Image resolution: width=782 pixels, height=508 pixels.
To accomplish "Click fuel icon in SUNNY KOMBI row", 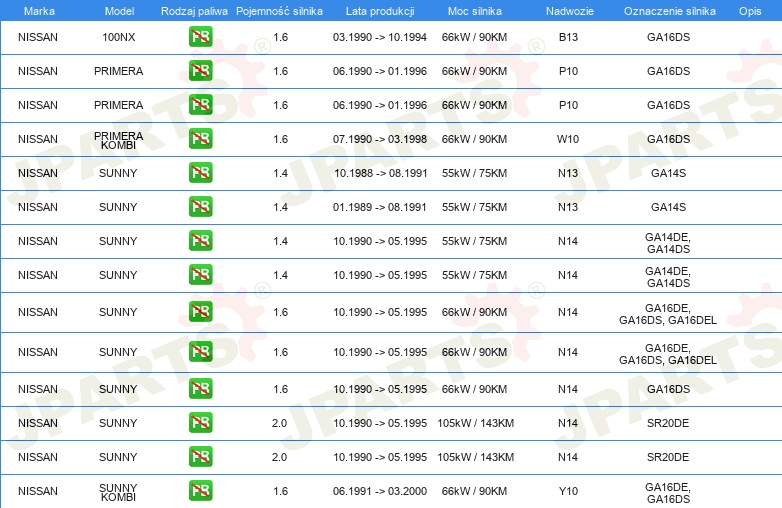I will (200, 491).
